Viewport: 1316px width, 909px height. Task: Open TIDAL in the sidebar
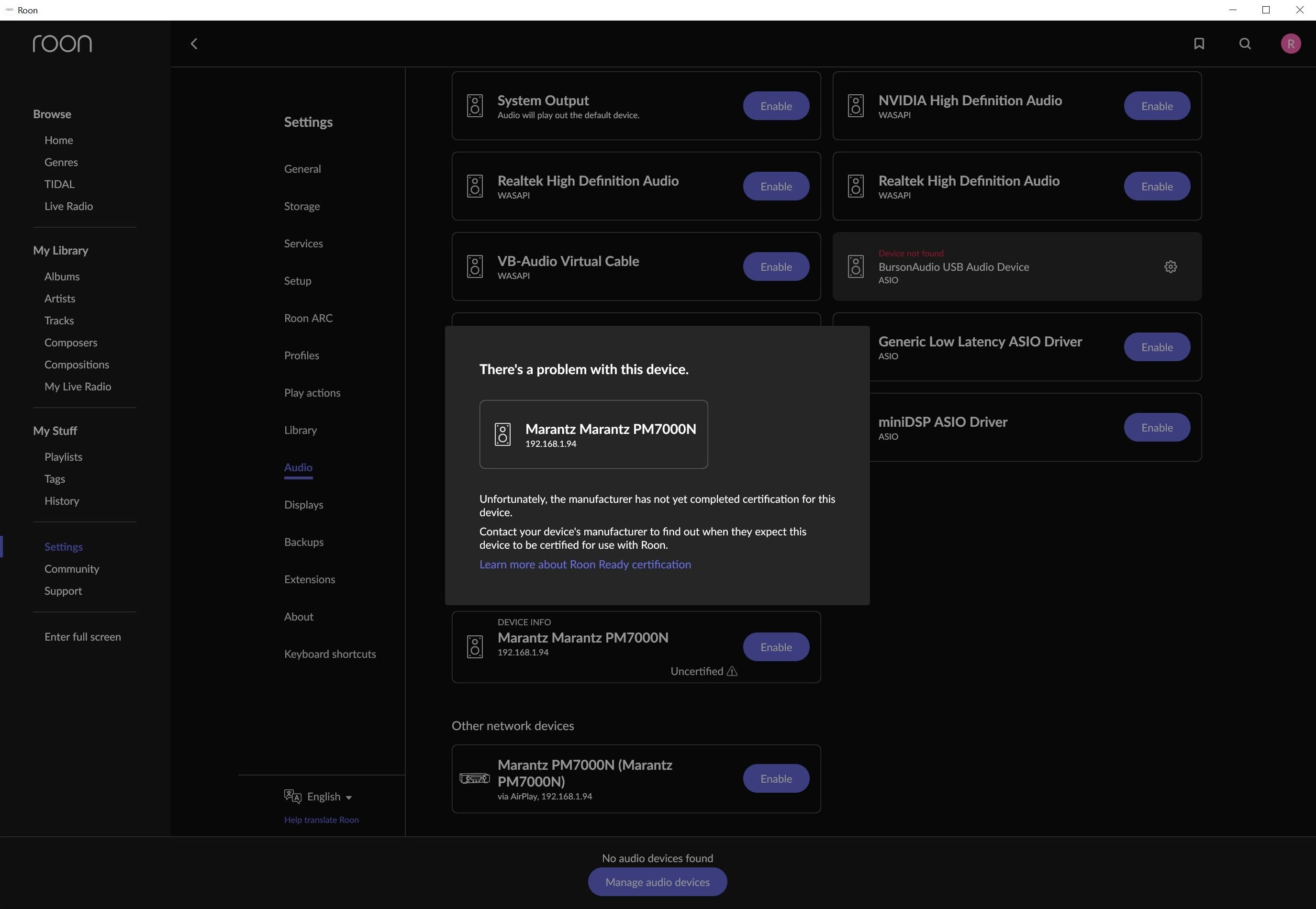pyautogui.click(x=59, y=185)
